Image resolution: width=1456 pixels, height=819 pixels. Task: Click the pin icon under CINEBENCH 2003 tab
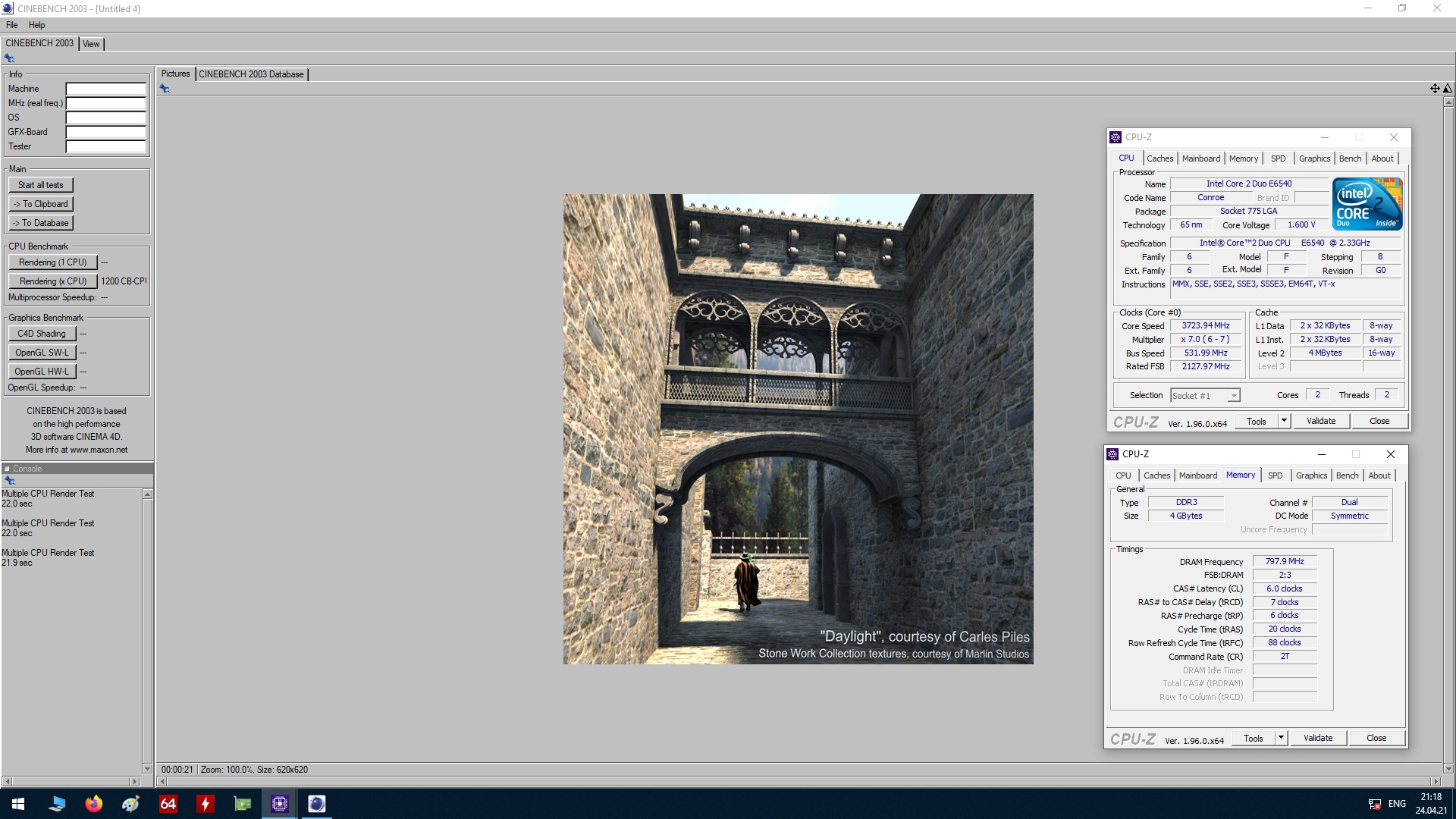click(x=9, y=58)
